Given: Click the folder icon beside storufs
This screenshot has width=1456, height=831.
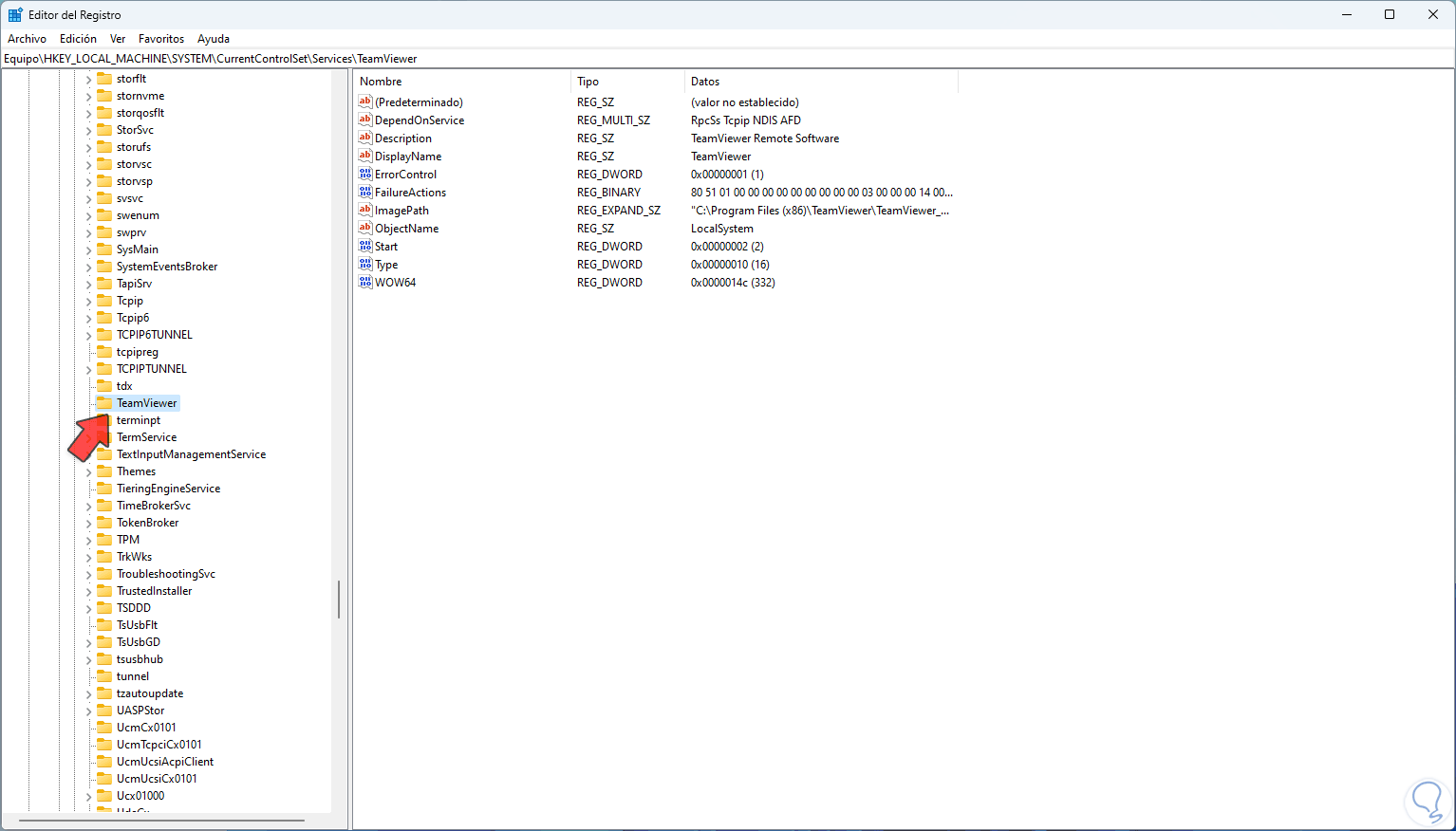Looking at the screenshot, I should [x=104, y=147].
